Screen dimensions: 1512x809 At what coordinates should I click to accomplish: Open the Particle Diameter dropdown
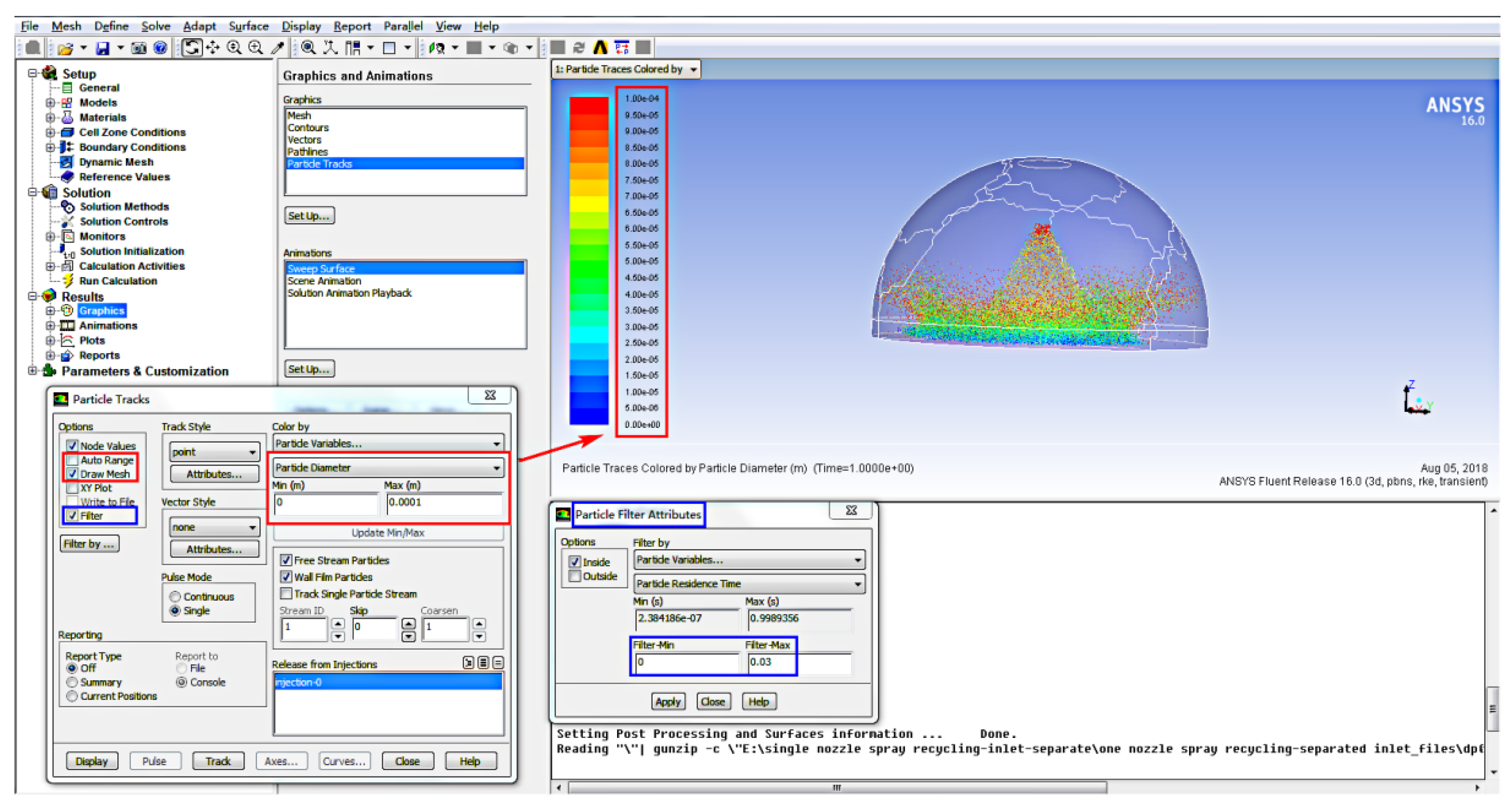click(x=387, y=468)
